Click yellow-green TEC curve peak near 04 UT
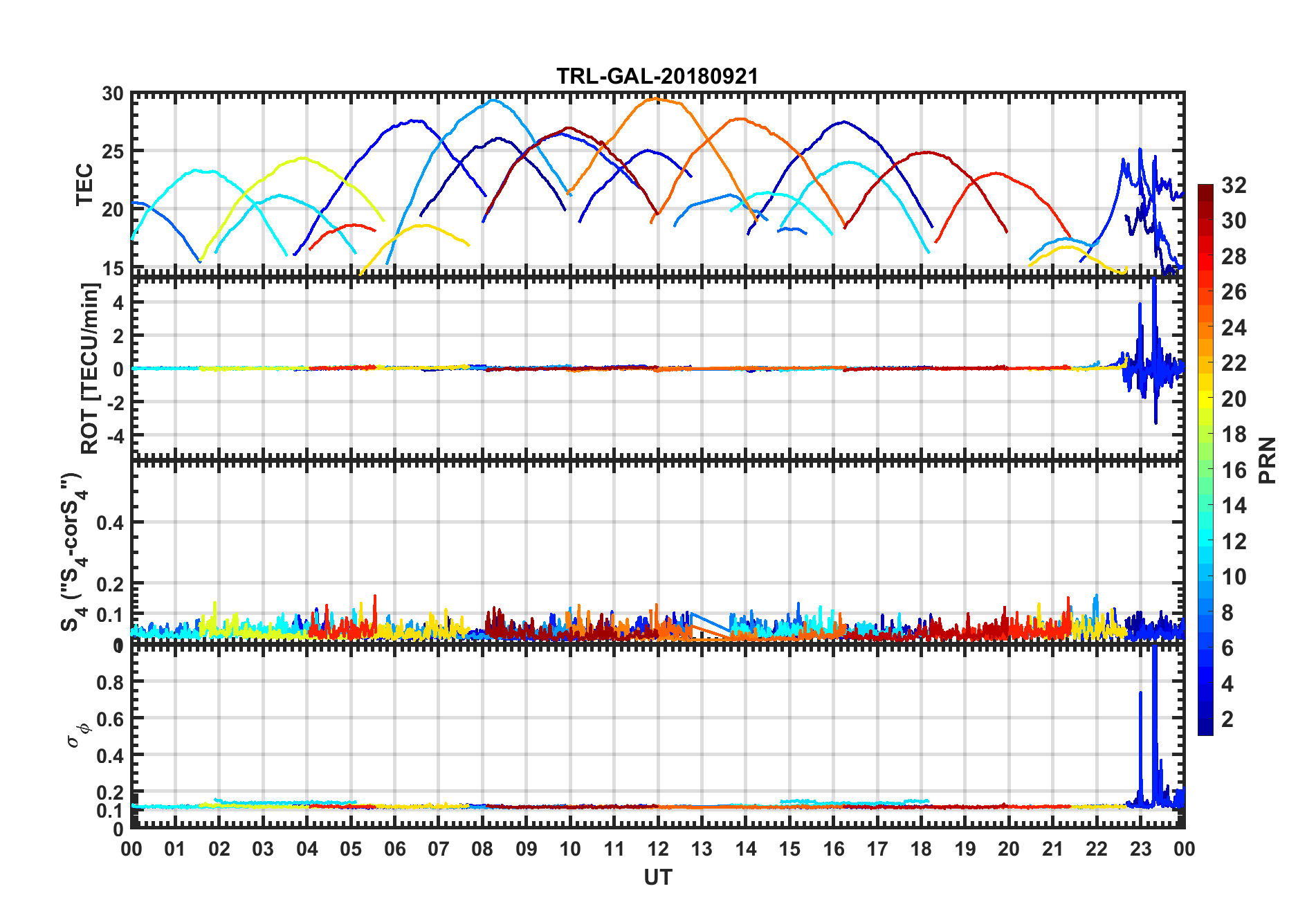This screenshot has width=1316, height=920. tap(302, 158)
